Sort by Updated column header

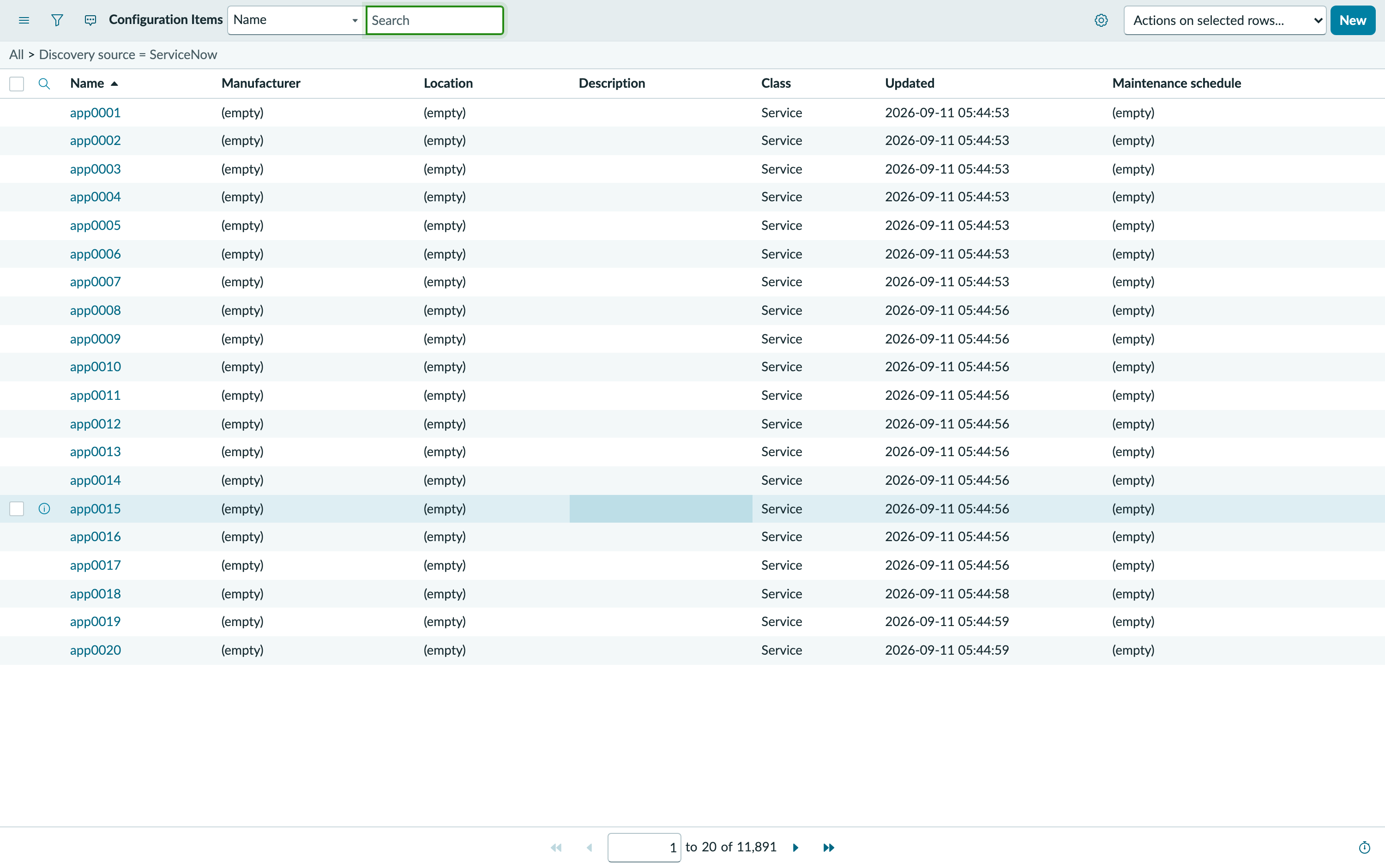(909, 83)
